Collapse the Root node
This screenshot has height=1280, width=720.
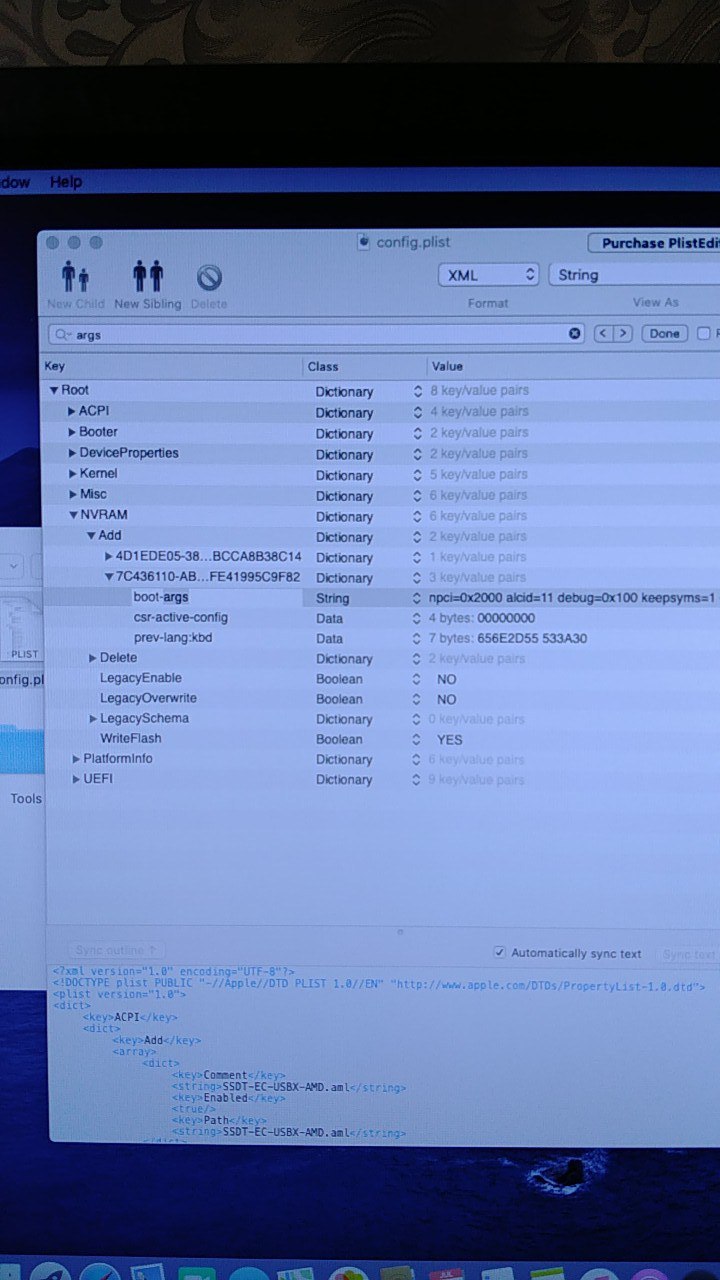pyautogui.click(x=54, y=390)
